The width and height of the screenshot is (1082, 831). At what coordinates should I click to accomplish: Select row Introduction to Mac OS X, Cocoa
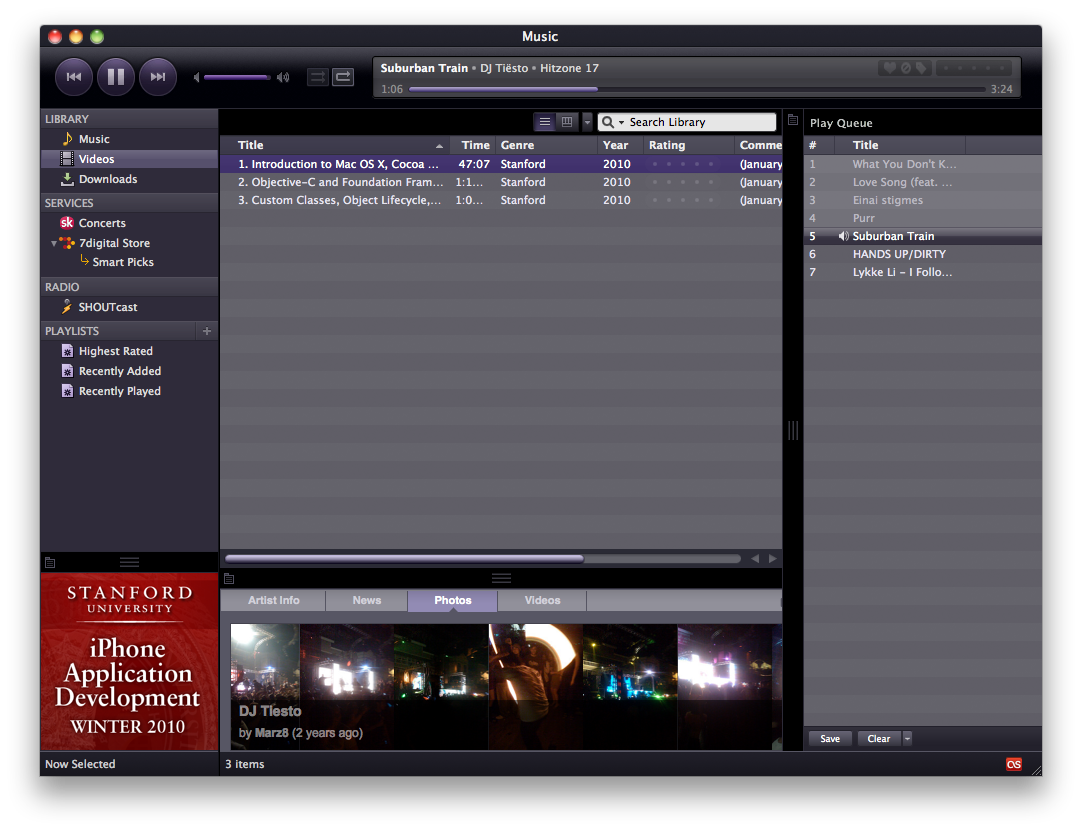point(501,164)
